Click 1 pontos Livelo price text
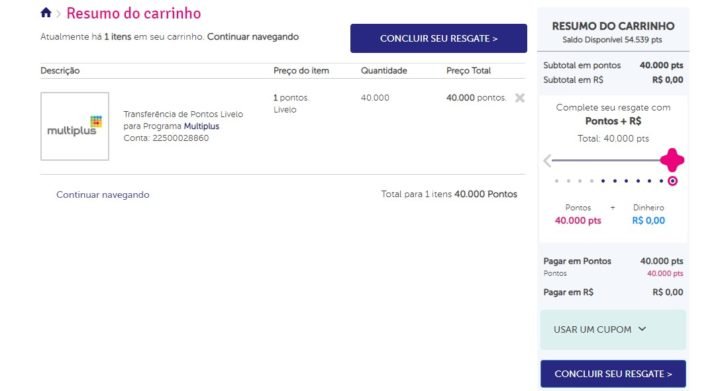The width and height of the screenshot is (720, 391). [291, 104]
